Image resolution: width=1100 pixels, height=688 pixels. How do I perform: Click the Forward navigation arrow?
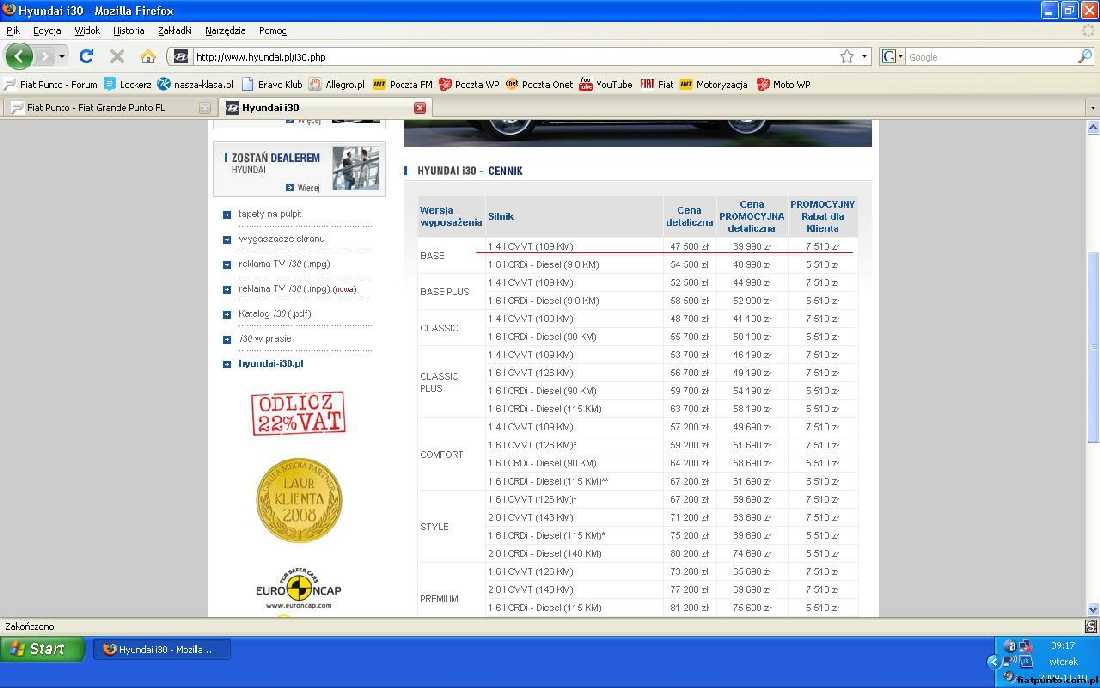(x=44, y=56)
